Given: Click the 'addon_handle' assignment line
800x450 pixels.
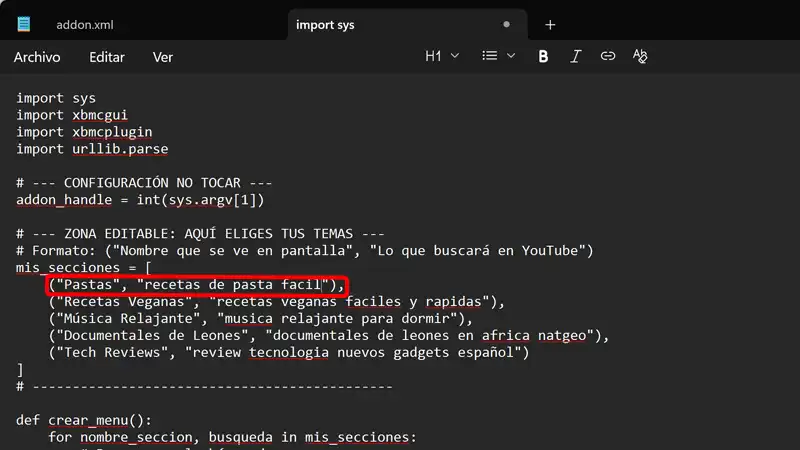Looking at the screenshot, I should click(x=140, y=200).
